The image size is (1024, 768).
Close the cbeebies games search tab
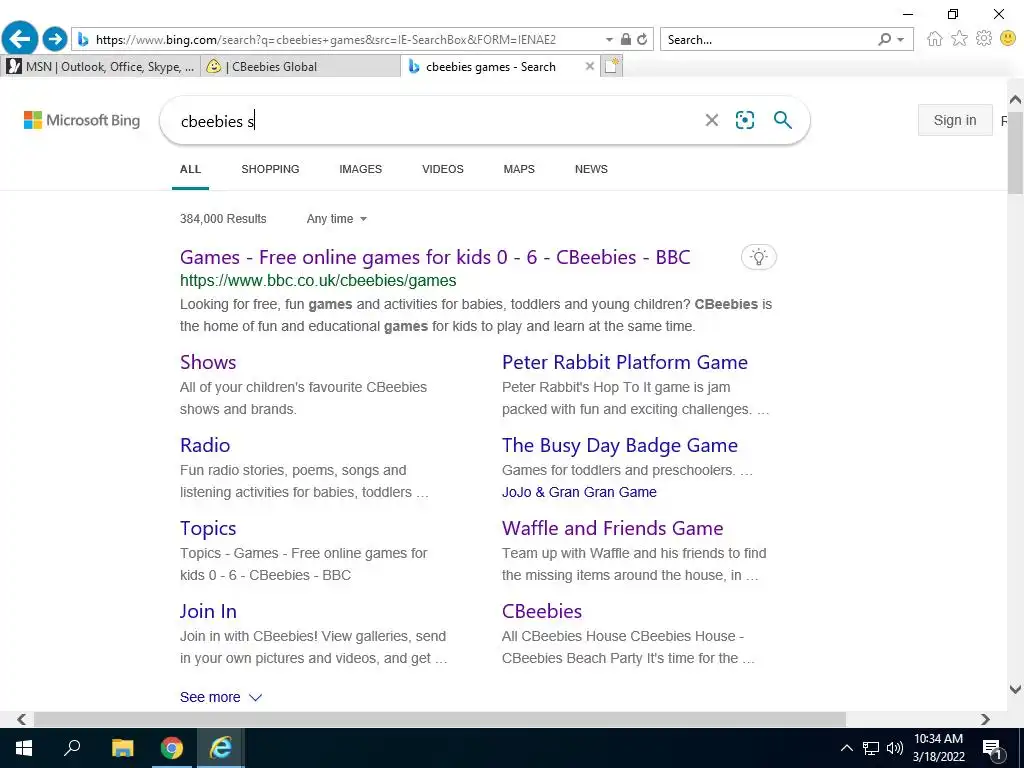590,66
